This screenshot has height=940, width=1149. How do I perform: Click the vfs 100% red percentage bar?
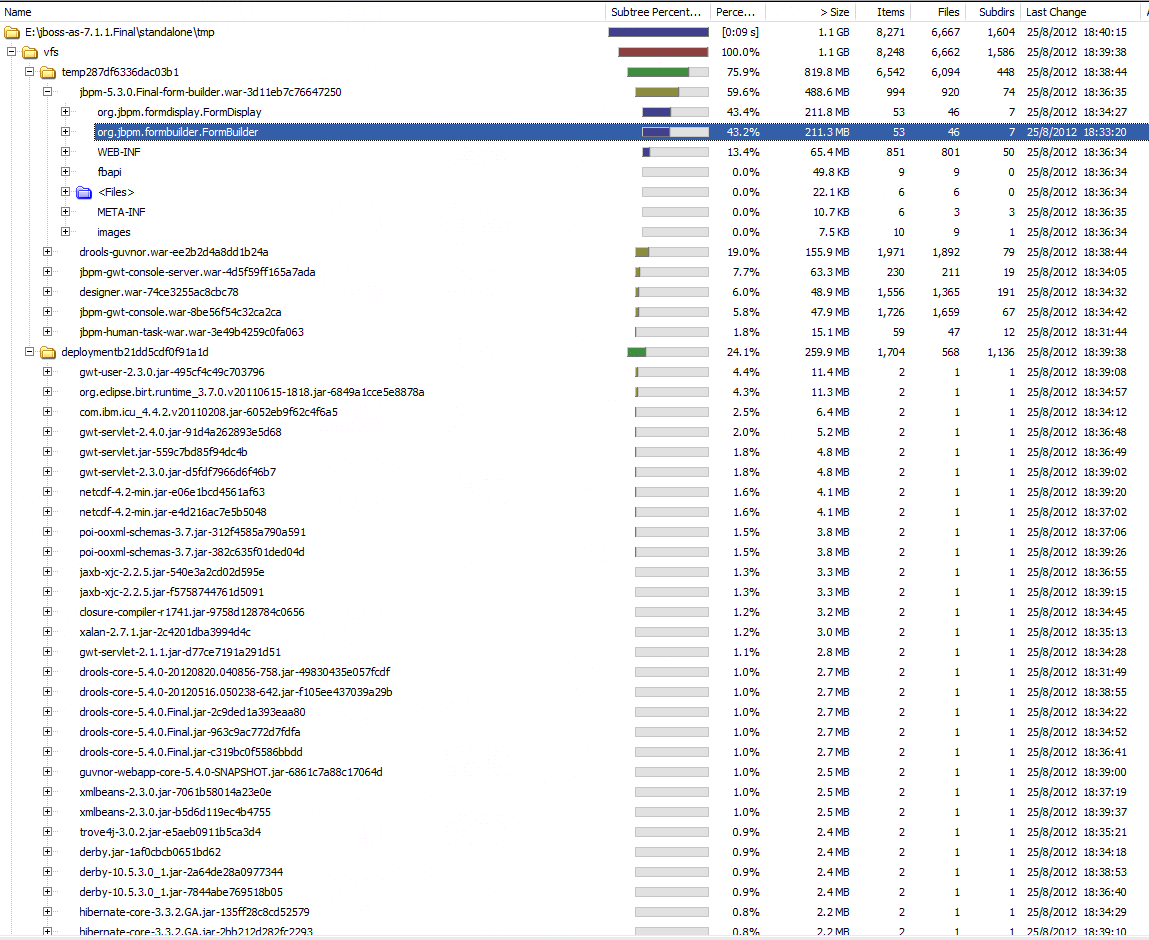tap(663, 52)
